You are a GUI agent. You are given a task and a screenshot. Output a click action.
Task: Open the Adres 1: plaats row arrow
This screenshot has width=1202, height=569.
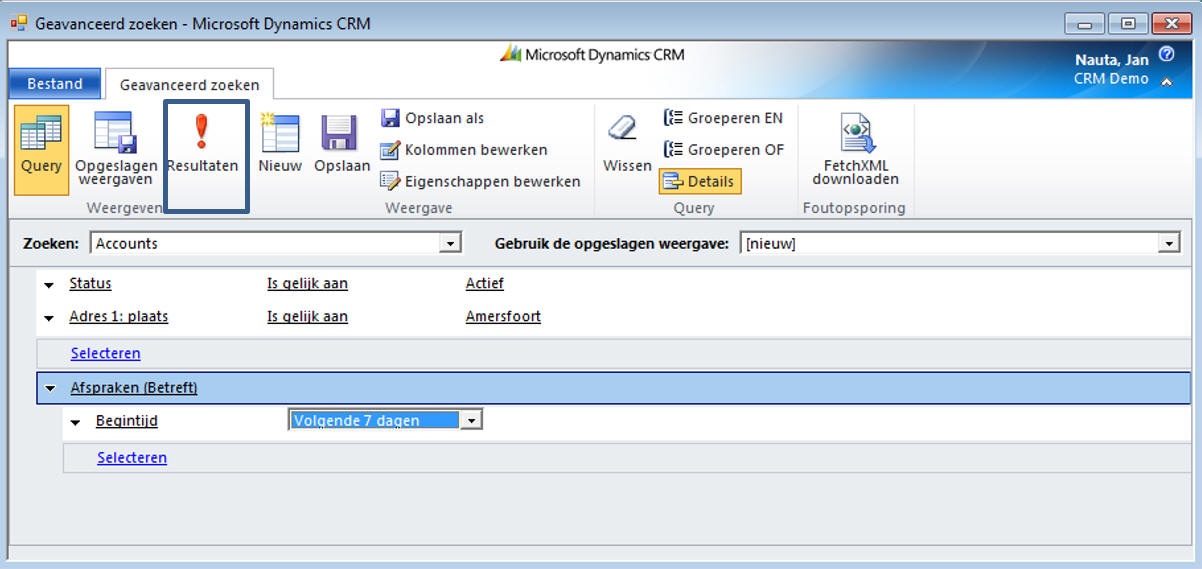[x=49, y=318]
